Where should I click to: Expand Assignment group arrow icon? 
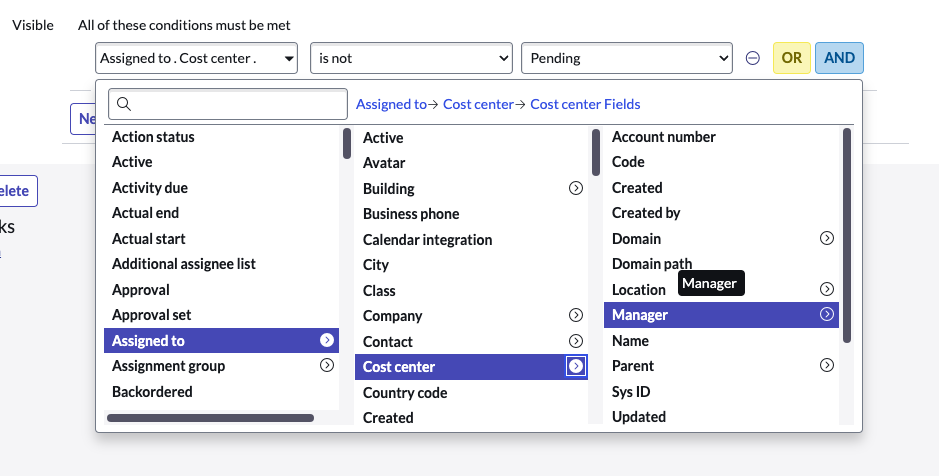tap(326, 366)
